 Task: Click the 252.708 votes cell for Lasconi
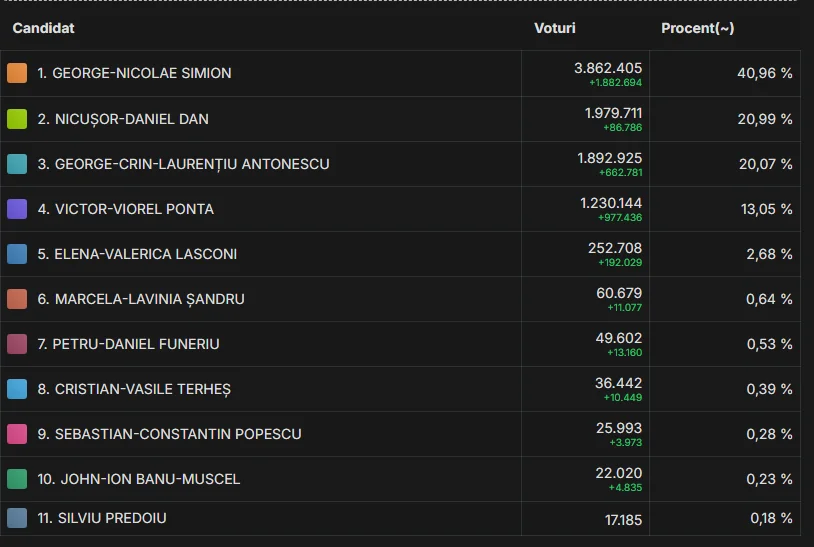(x=615, y=248)
